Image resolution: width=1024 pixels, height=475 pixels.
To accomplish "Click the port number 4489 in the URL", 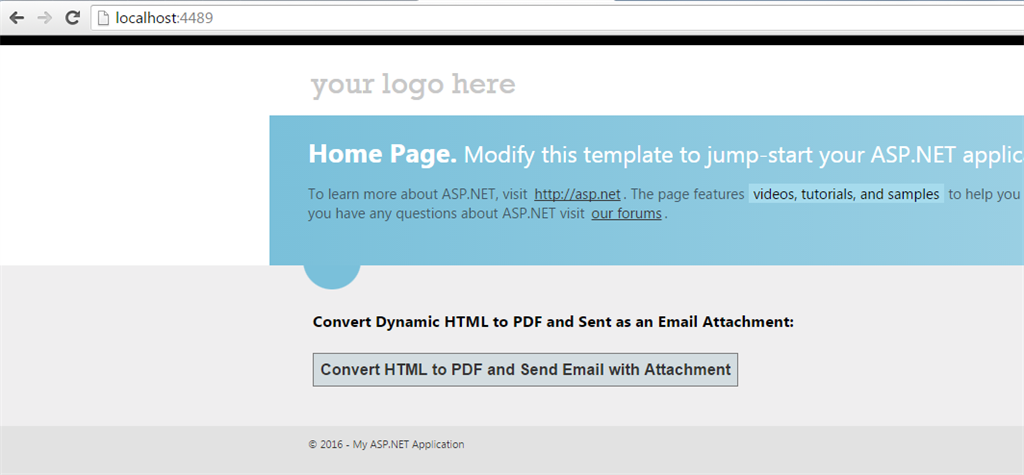I will tap(195, 17).
